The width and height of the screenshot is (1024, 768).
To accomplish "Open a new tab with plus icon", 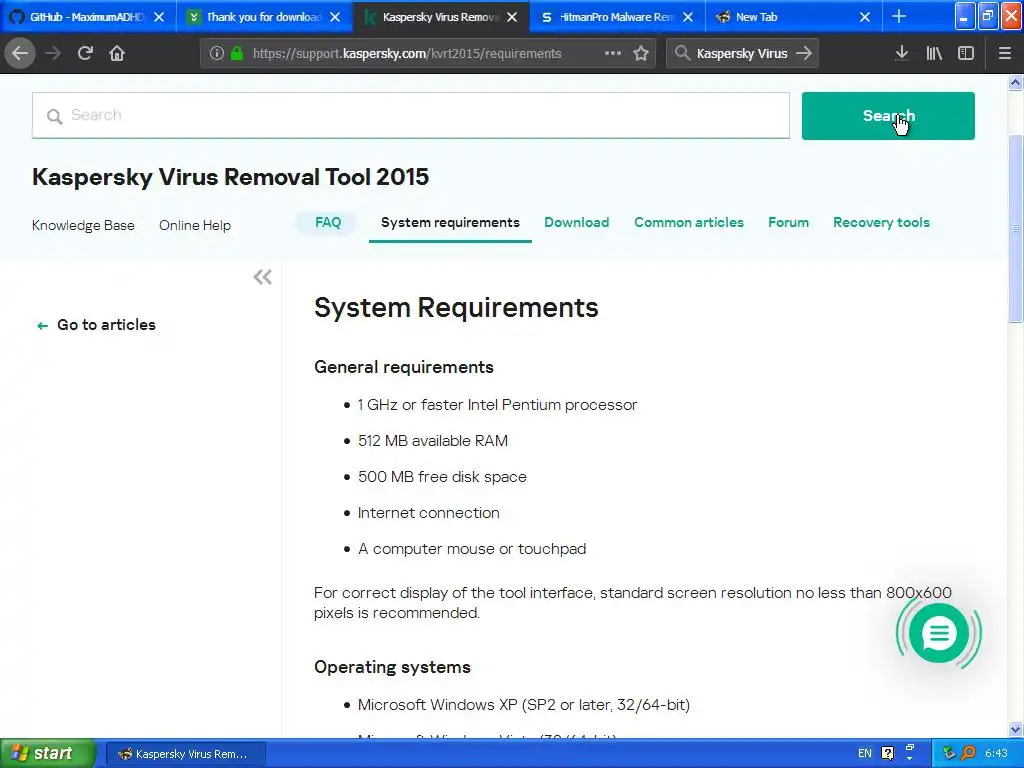I will click(x=899, y=16).
